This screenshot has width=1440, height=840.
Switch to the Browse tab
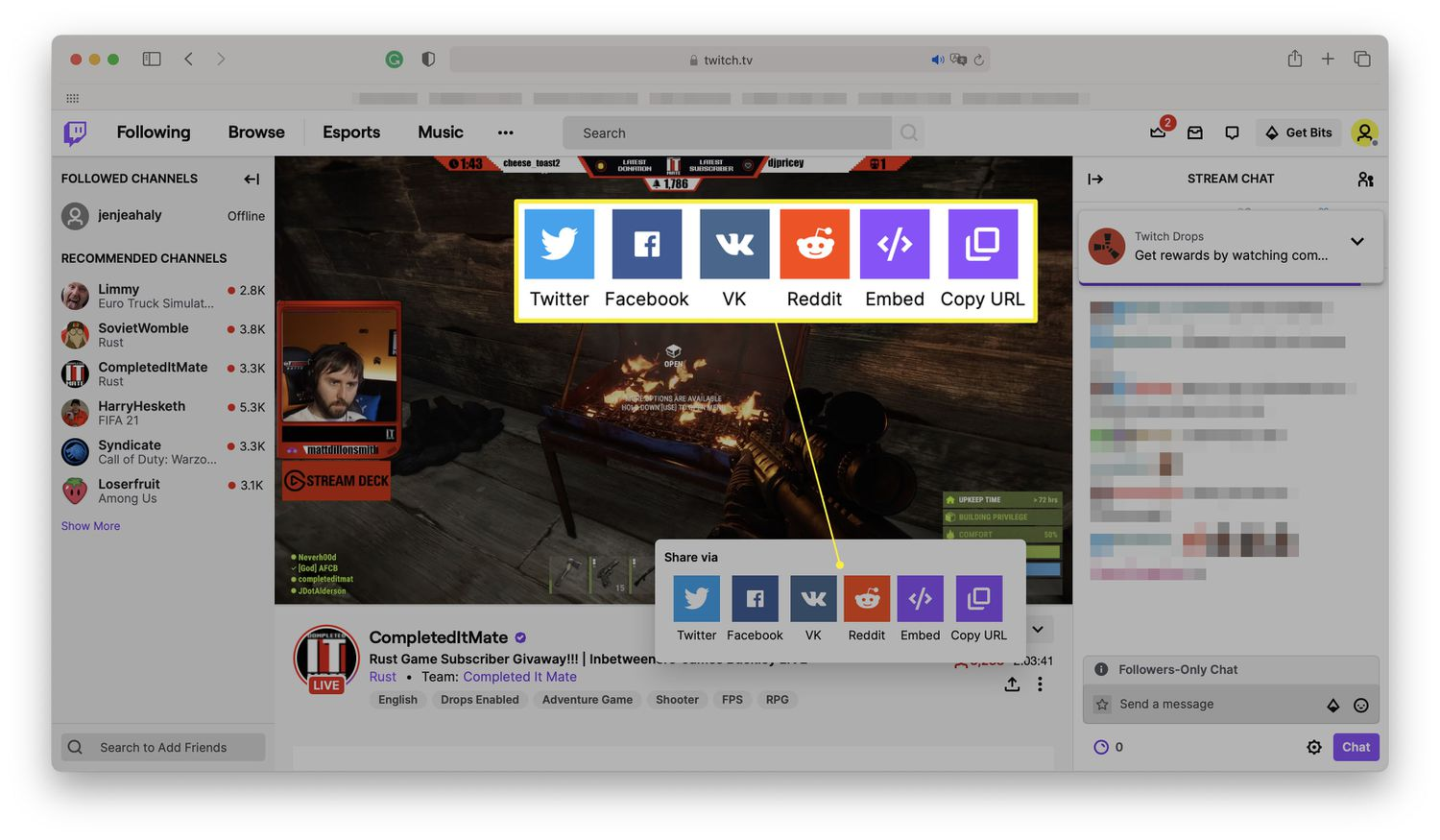(x=255, y=132)
